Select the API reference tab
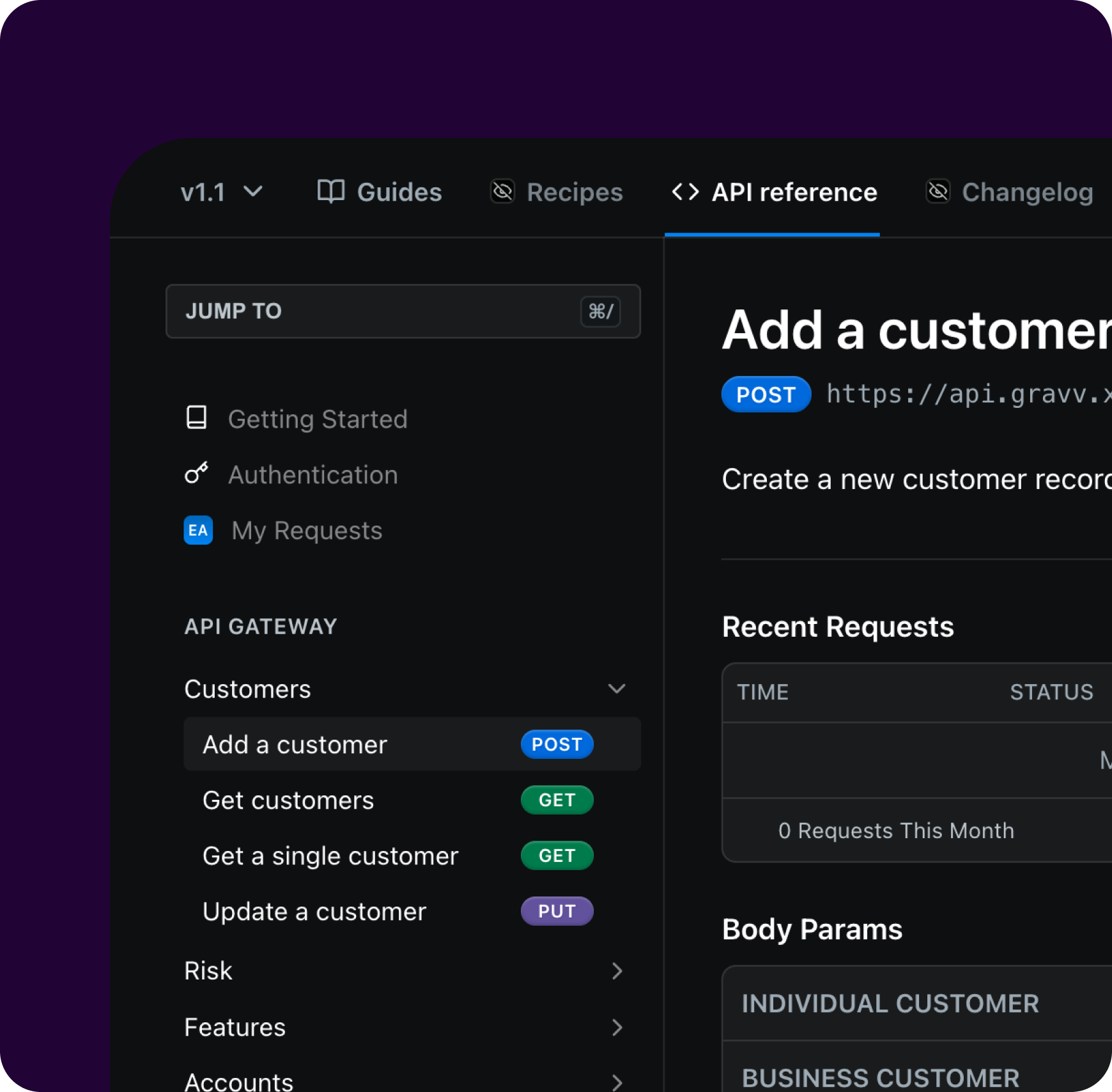The image size is (1112, 1092). (x=774, y=192)
